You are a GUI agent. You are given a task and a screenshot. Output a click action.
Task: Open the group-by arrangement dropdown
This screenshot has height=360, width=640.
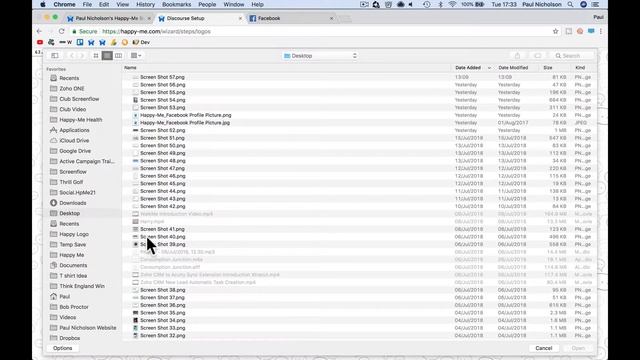pos(136,56)
